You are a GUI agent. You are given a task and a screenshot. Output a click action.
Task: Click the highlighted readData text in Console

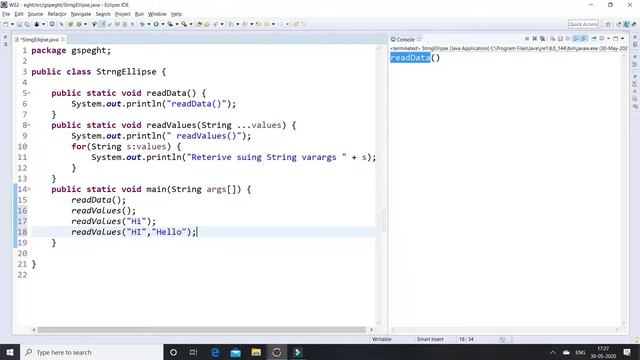point(410,58)
